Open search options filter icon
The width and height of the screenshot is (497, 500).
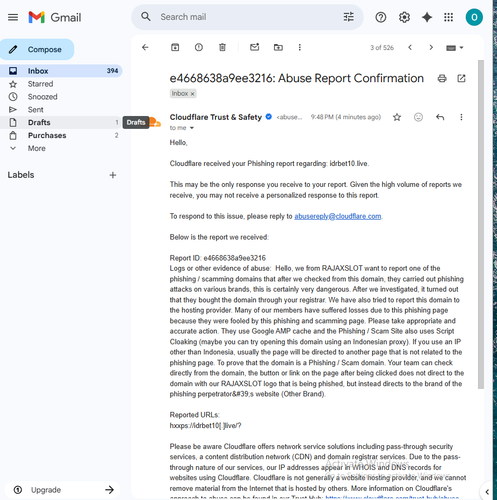pyautogui.click(x=349, y=17)
